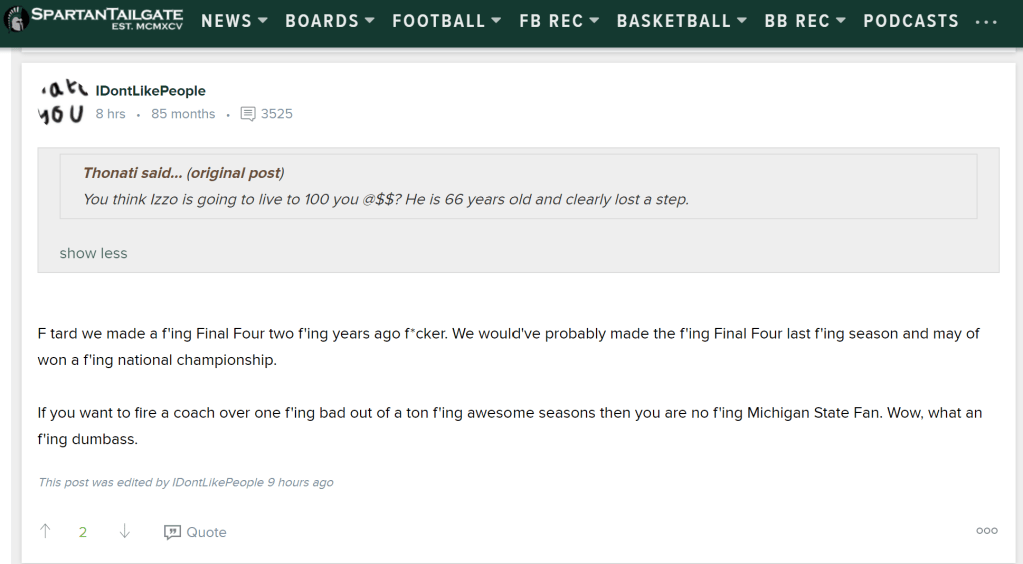Viewport: 1023px width, 564px height.
Task: Open the BB REC navigation menu
Action: tap(805, 21)
